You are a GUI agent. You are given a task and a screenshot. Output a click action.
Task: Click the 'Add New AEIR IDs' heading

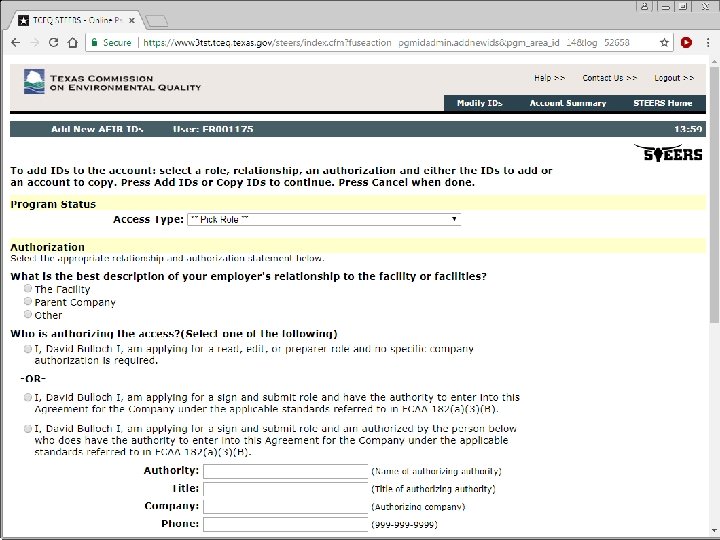point(97,129)
